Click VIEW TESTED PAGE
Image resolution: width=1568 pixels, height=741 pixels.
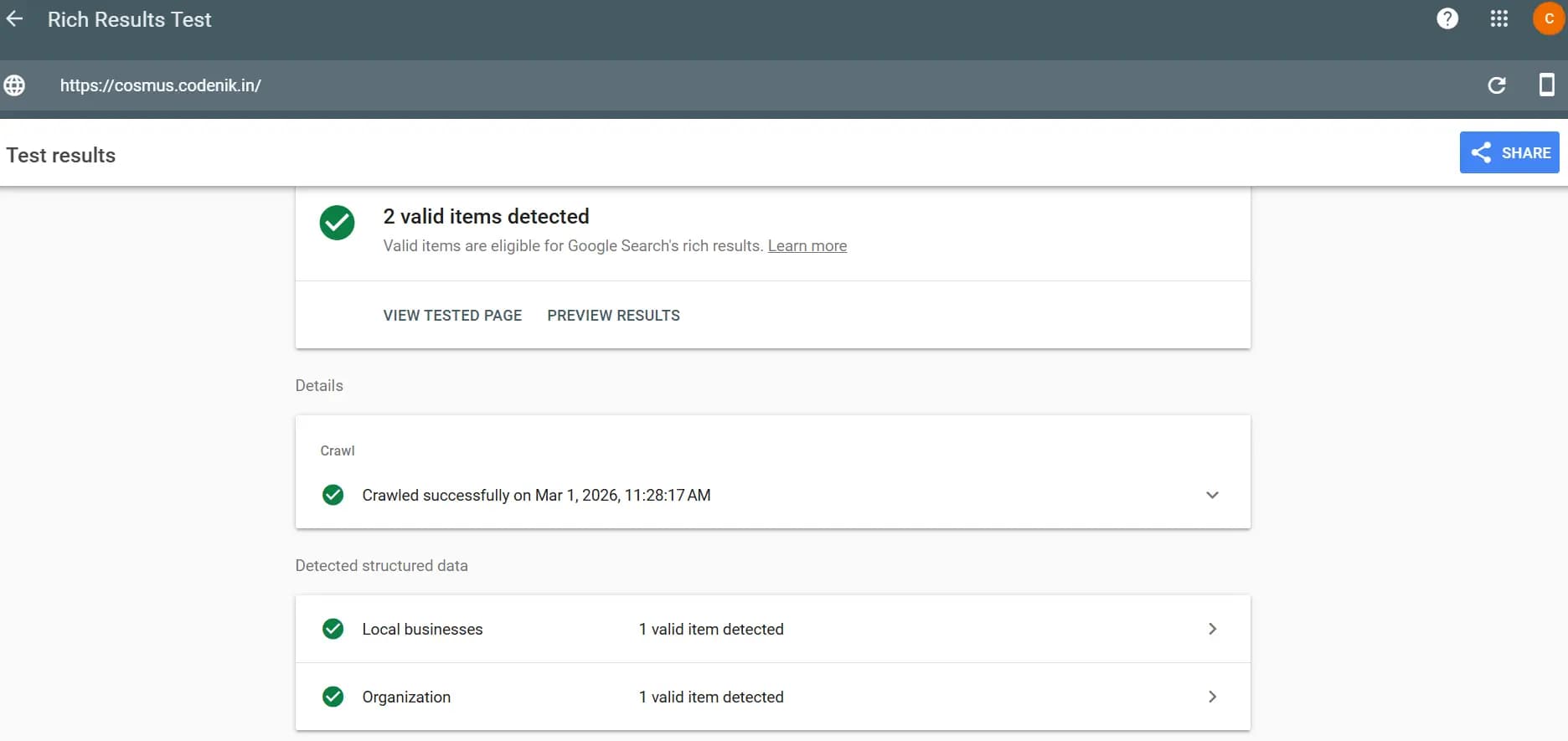(452, 316)
